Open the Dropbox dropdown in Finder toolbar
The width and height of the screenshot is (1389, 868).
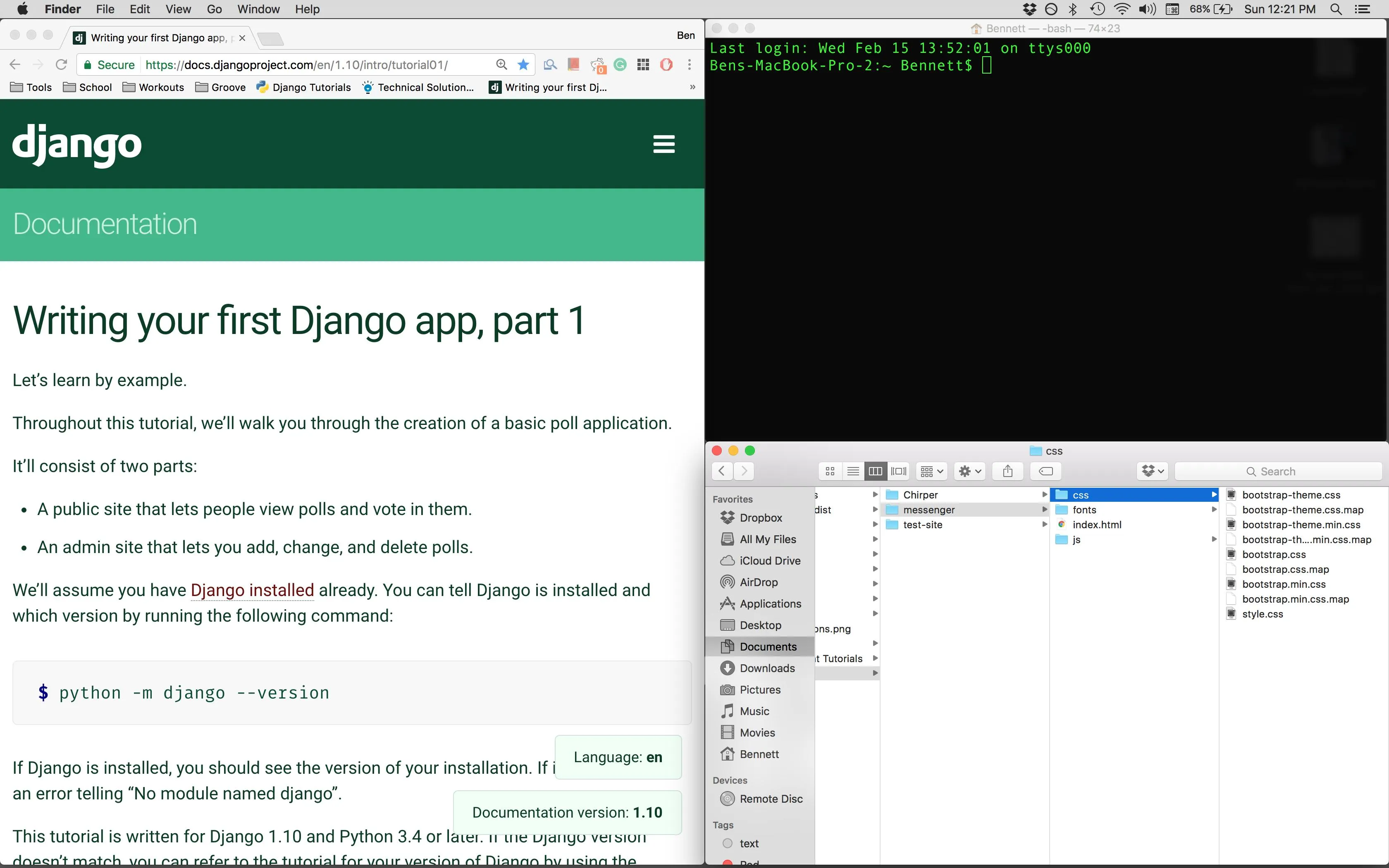pos(1152,471)
